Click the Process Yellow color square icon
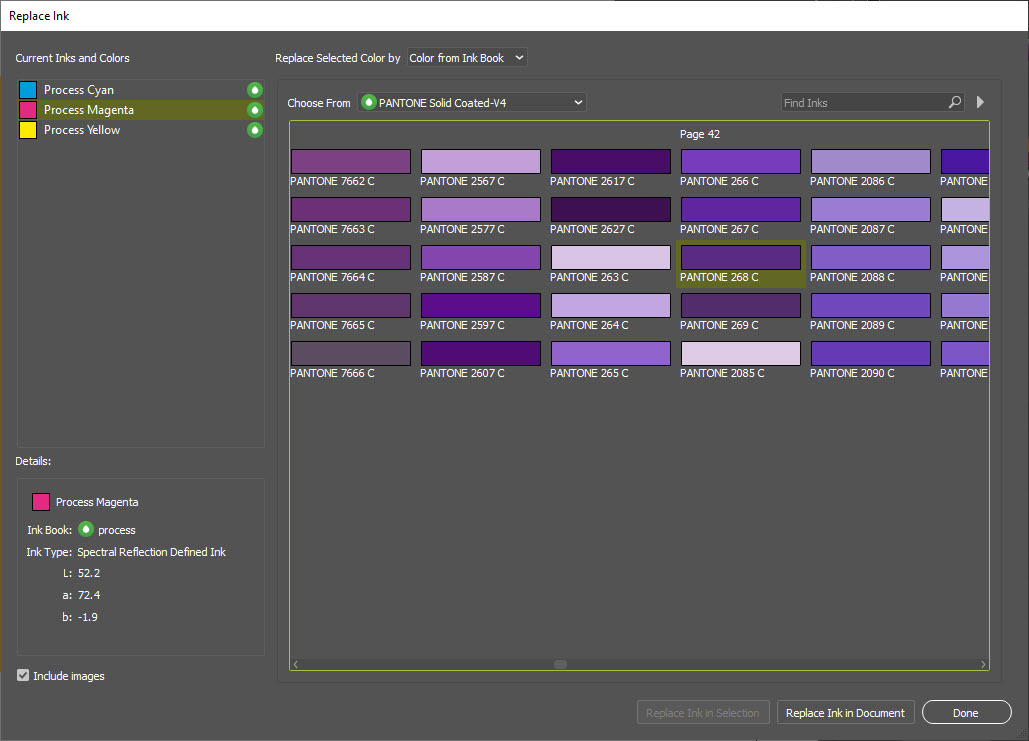The width and height of the screenshot is (1029, 741). (28, 130)
